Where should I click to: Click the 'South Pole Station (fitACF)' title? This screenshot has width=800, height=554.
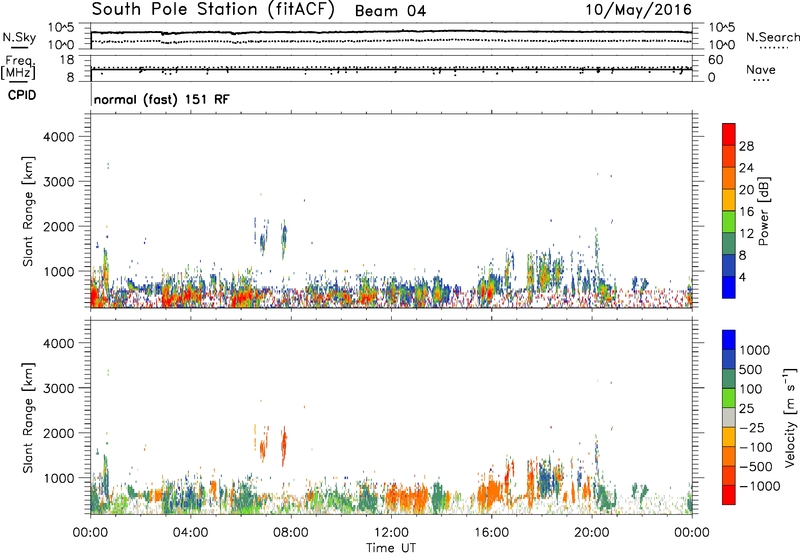coord(213,10)
